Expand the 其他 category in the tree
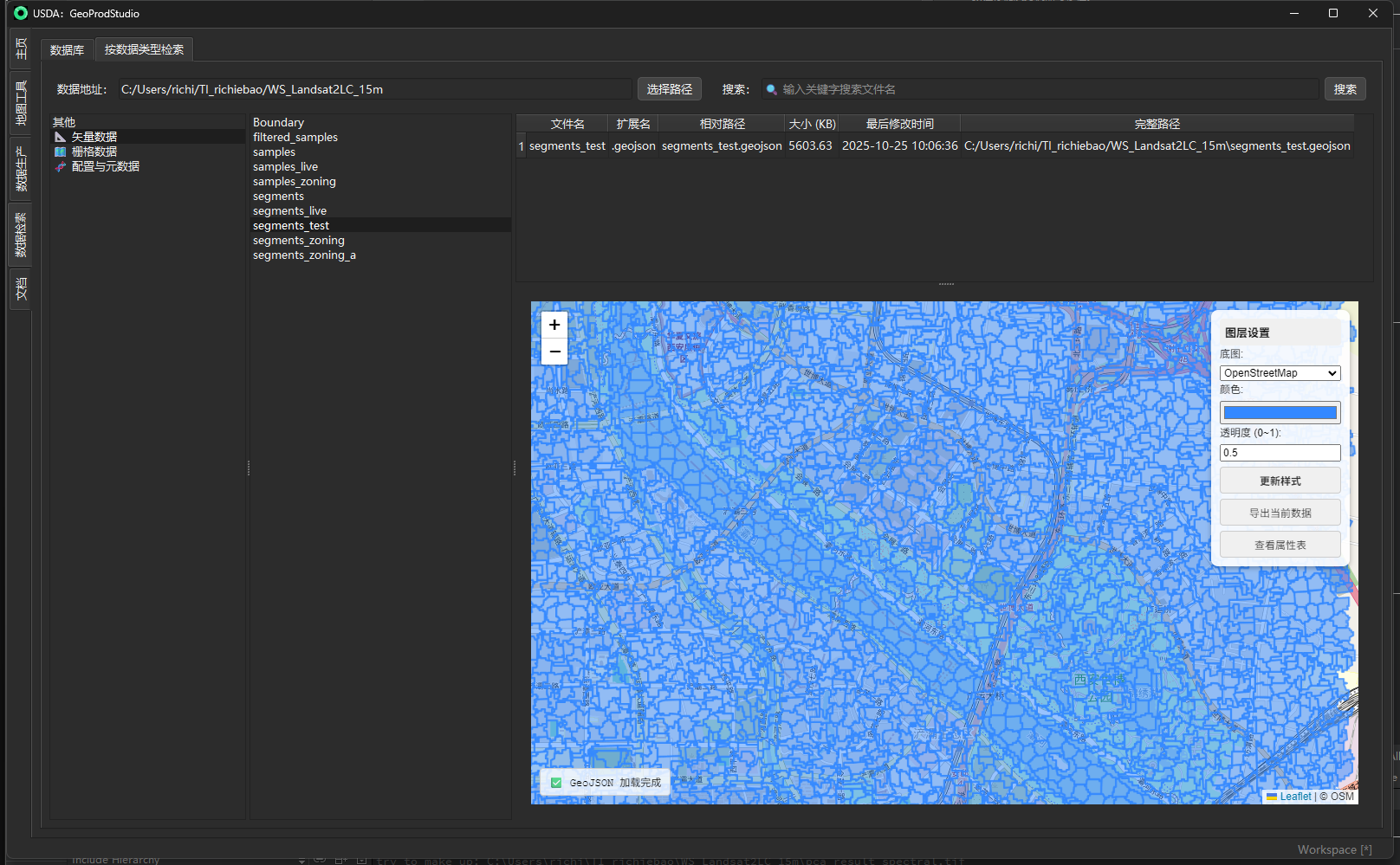This screenshot has height=865, width=1400. [63, 122]
